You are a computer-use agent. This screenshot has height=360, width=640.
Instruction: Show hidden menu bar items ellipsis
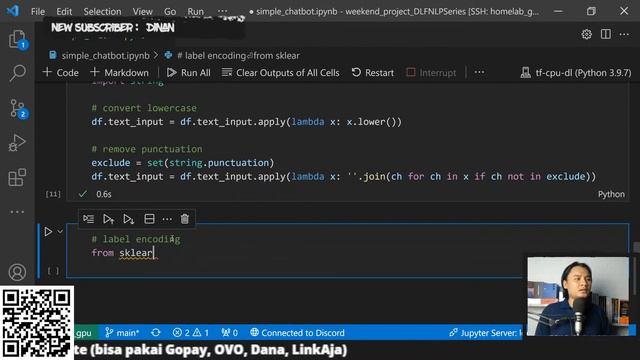pyautogui.click(x=222, y=11)
